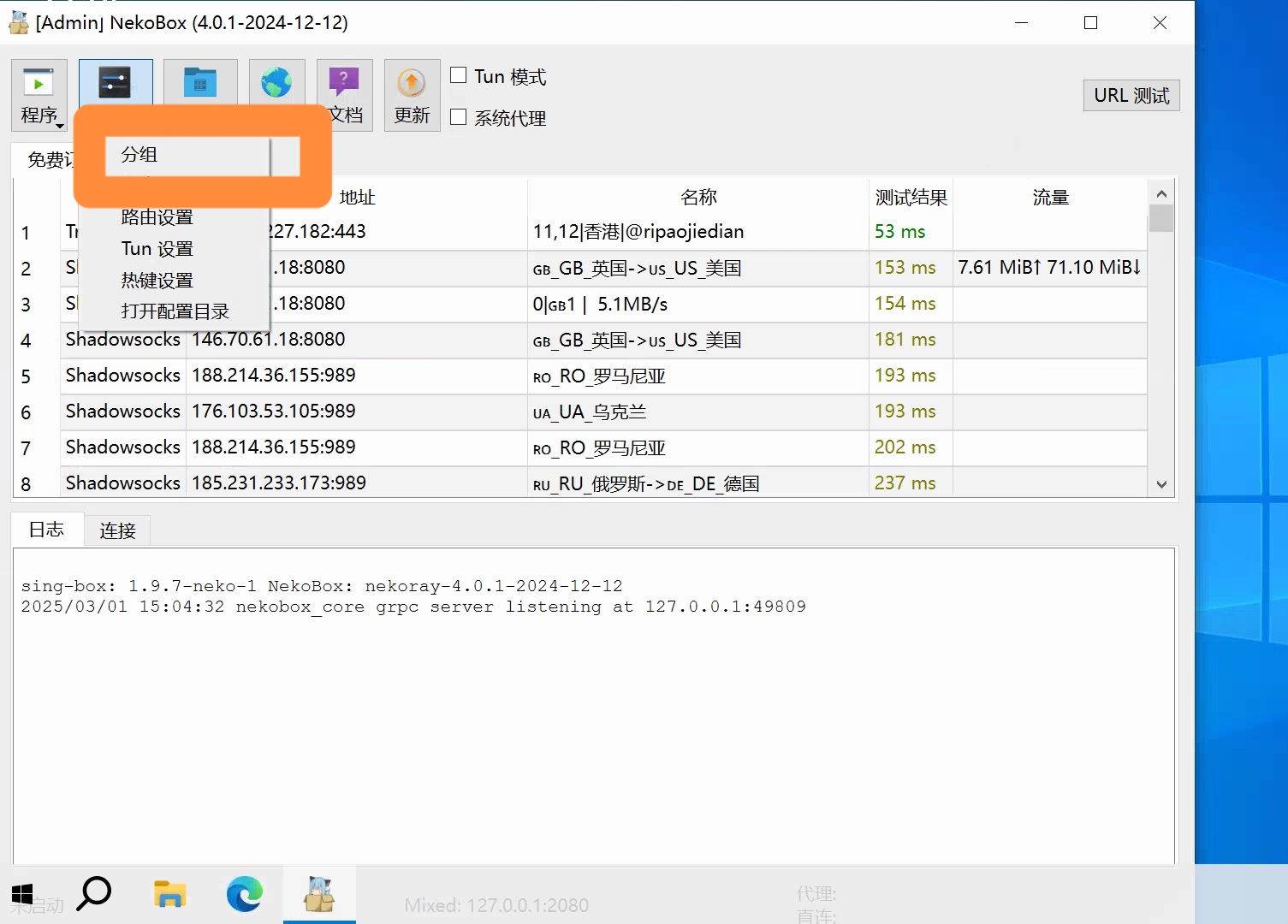Select the 免费 group tab
This screenshot has width=1288, height=924.
(x=45, y=159)
